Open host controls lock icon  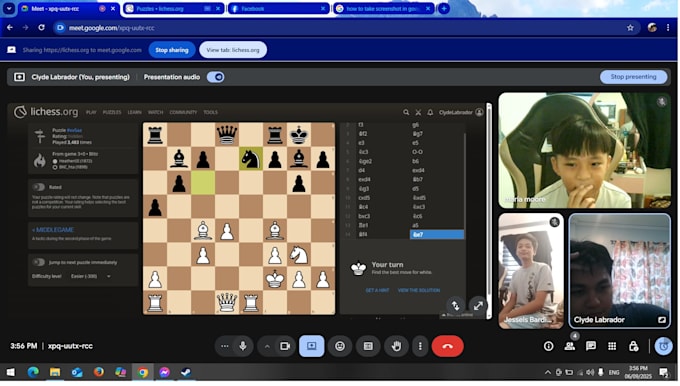(x=633, y=346)
